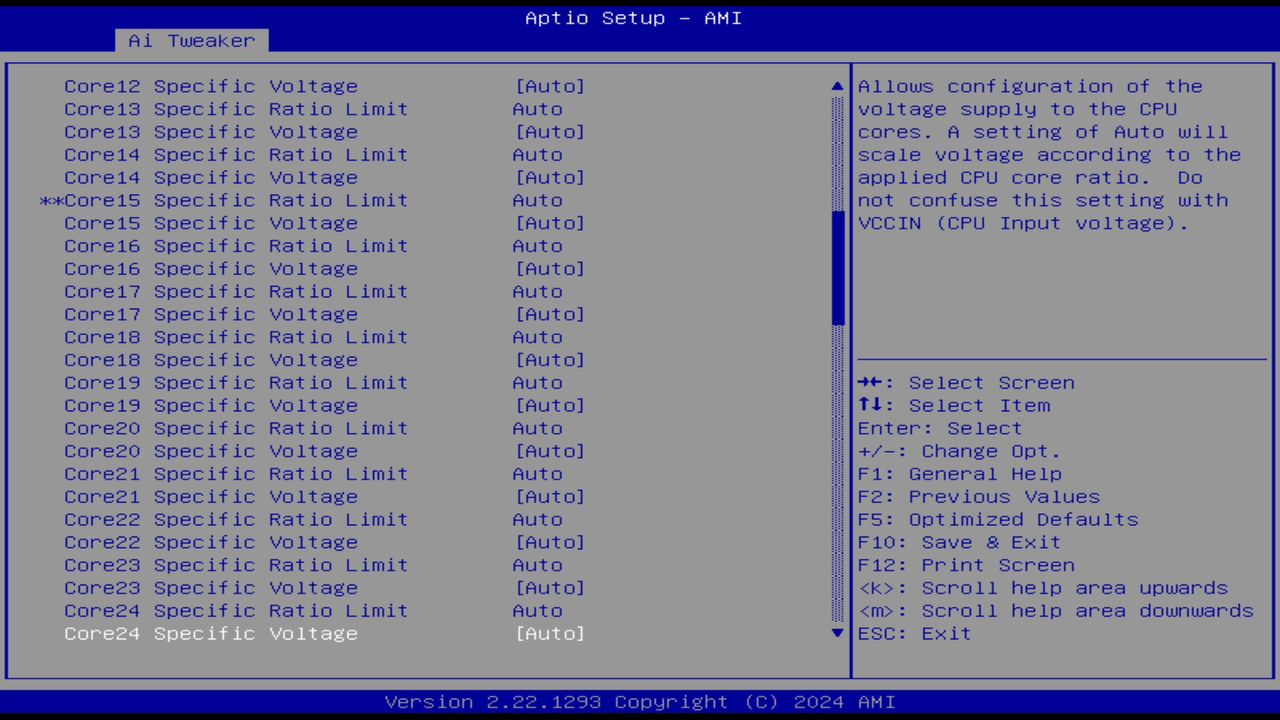The image size is (1280, 720).
Task: Click scrollbar down arrow
Action: click(x=838, y=633)
